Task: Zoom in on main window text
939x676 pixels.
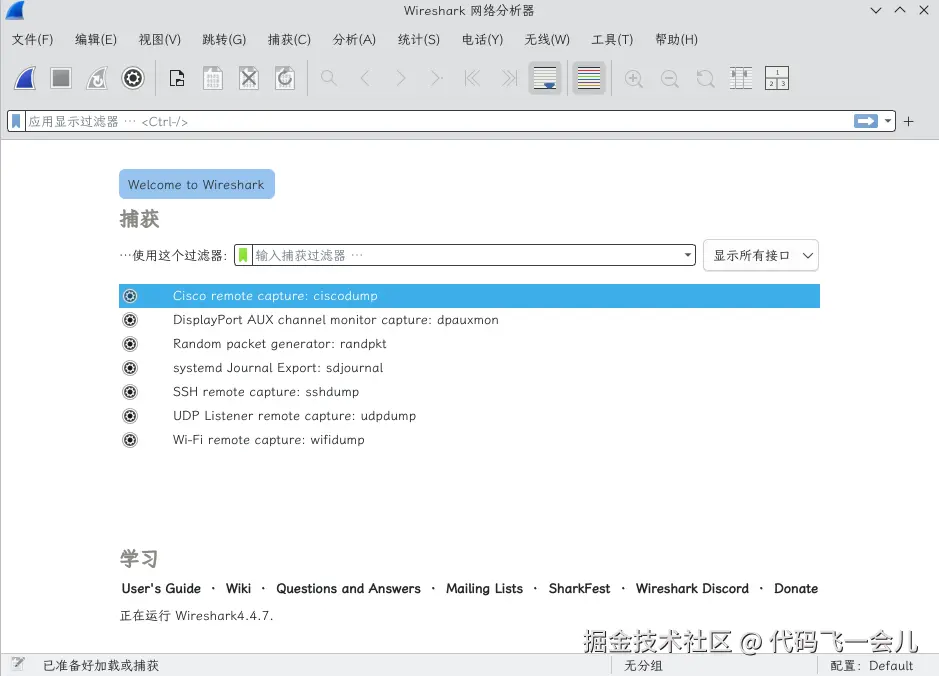Action: pyautogui.click(x=634, y=78)
